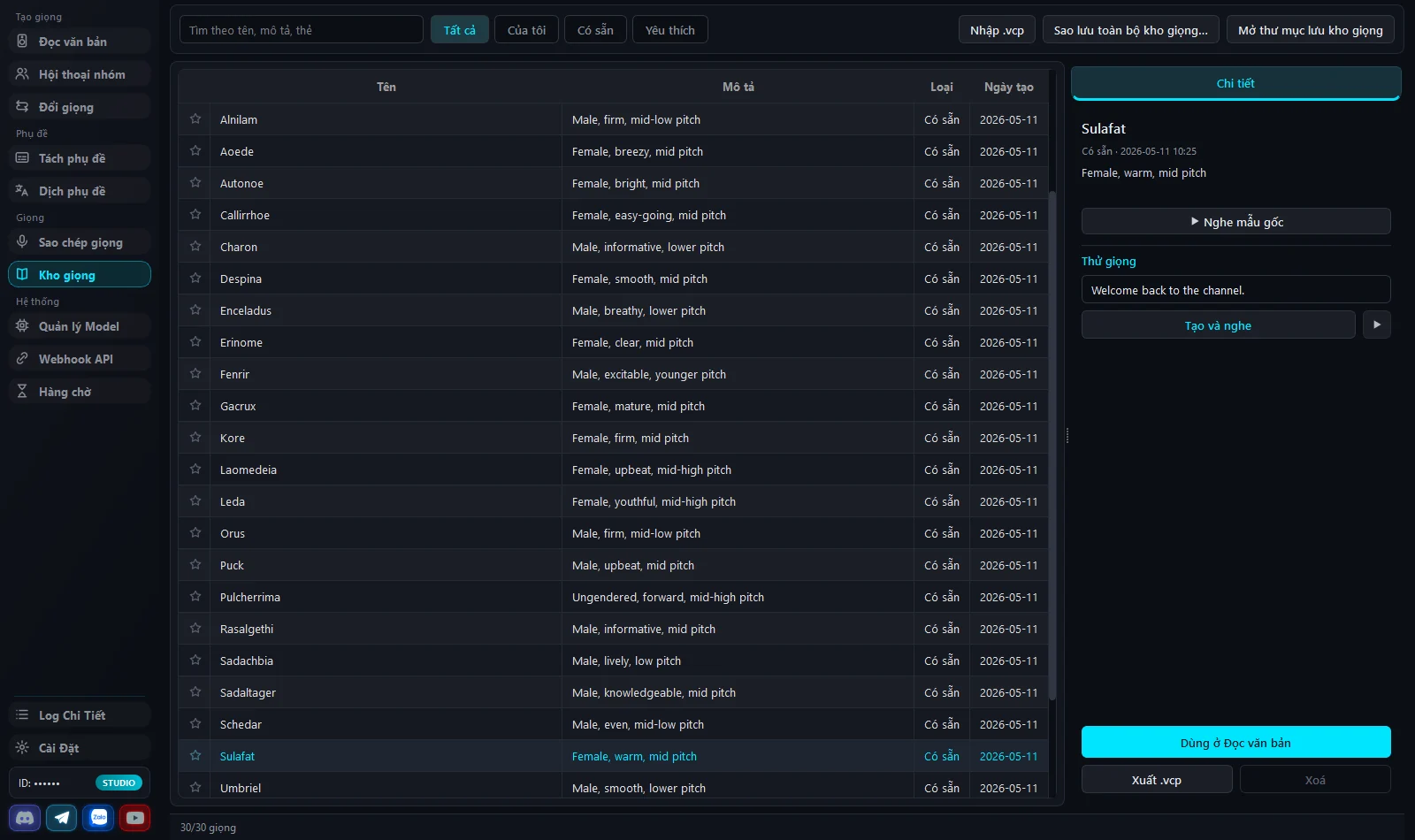Sort by Ngày tạo column header

(x=1008, y=87)
